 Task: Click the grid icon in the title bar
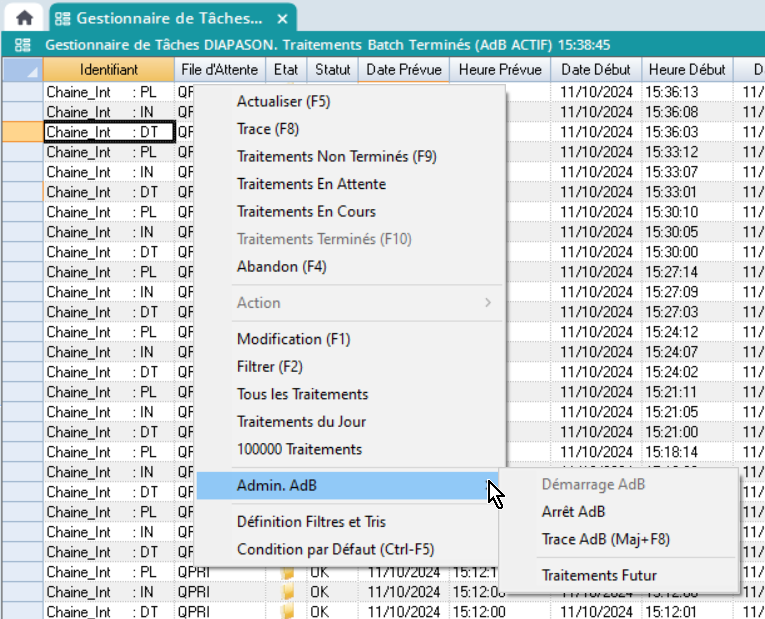click(23, 45)
